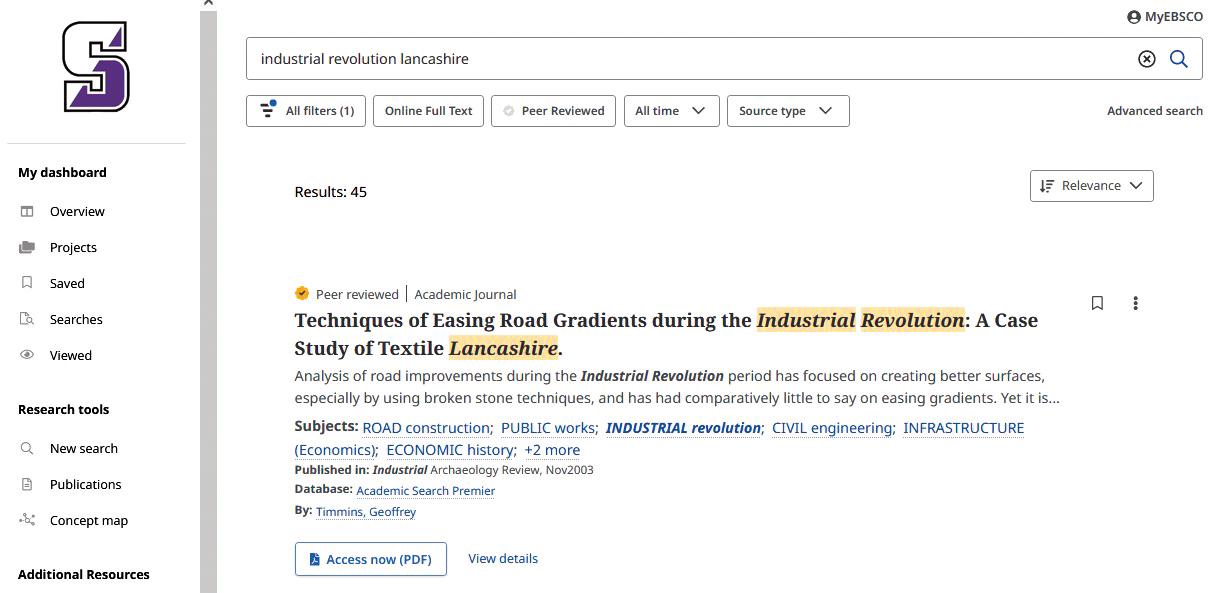Screen dimensions: 1220x593
Task: Click into the search query text field
Action: click(x=680, y=59)
